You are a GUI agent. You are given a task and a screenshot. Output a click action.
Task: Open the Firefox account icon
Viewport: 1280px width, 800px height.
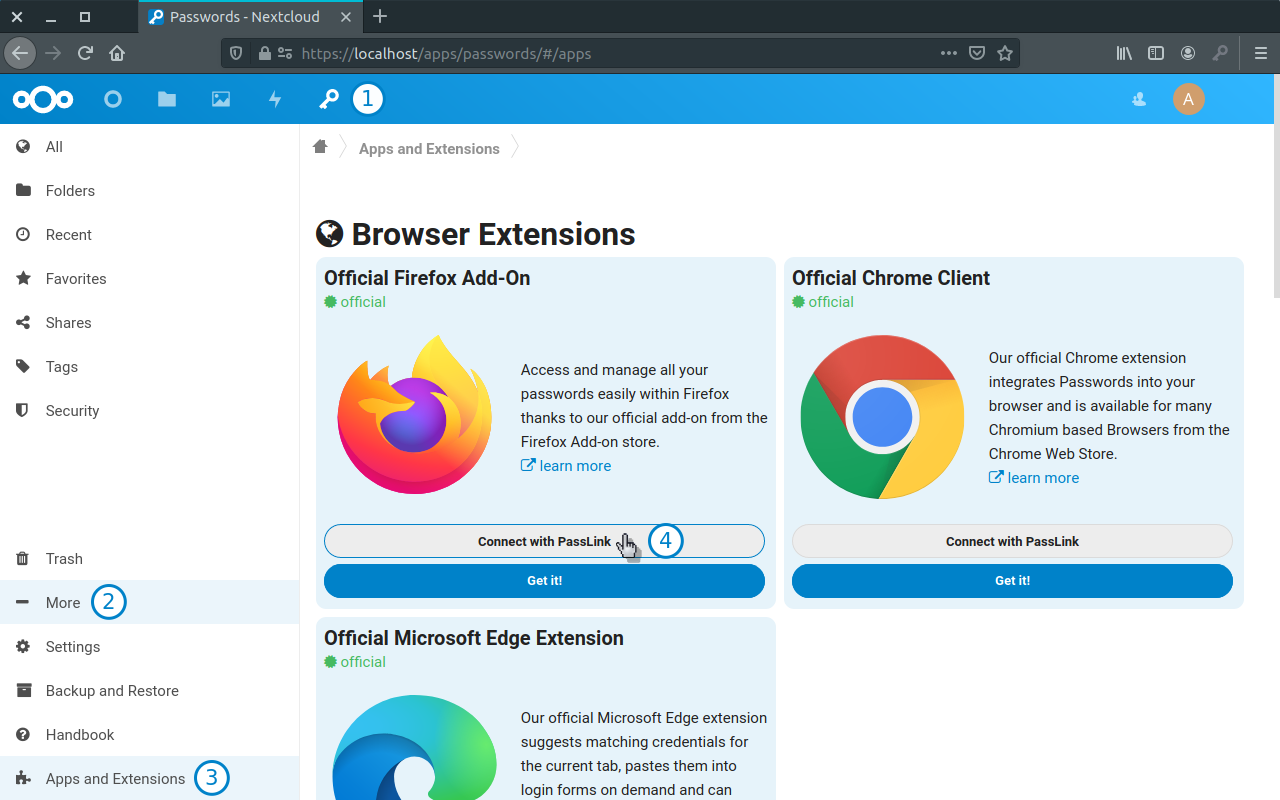[1188, 53]
